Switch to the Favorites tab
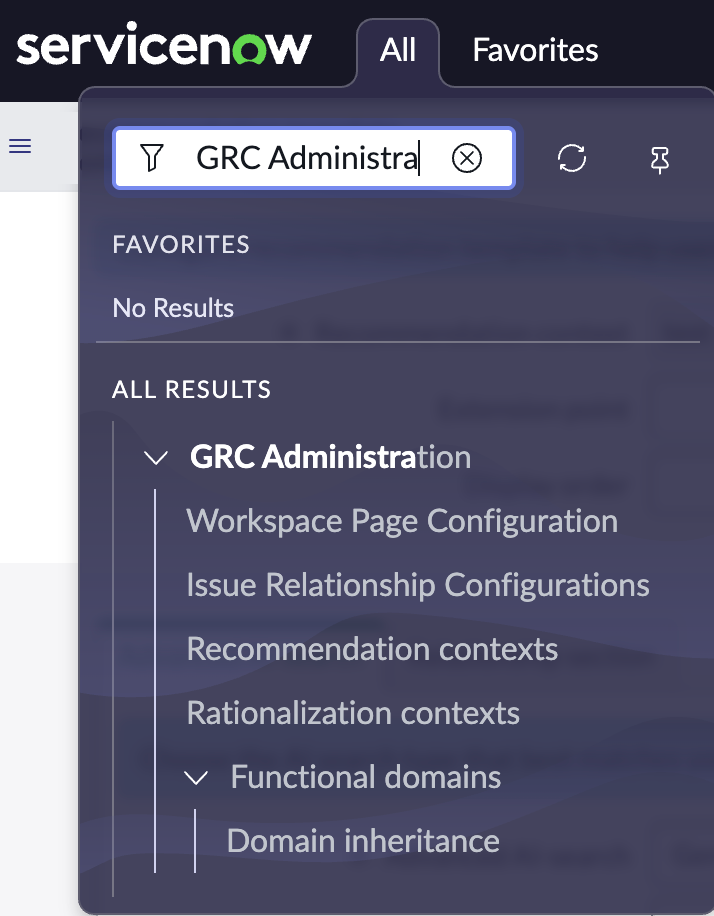 coord(535,50)
